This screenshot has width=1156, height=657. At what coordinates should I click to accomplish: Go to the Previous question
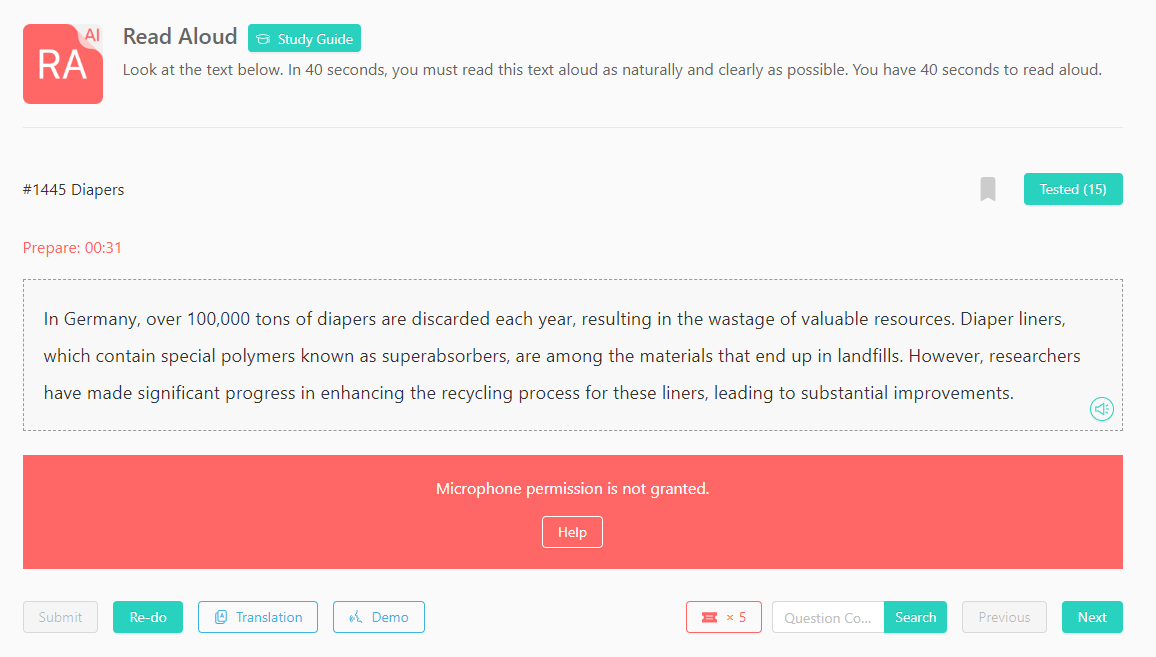tap(1004, 617)
